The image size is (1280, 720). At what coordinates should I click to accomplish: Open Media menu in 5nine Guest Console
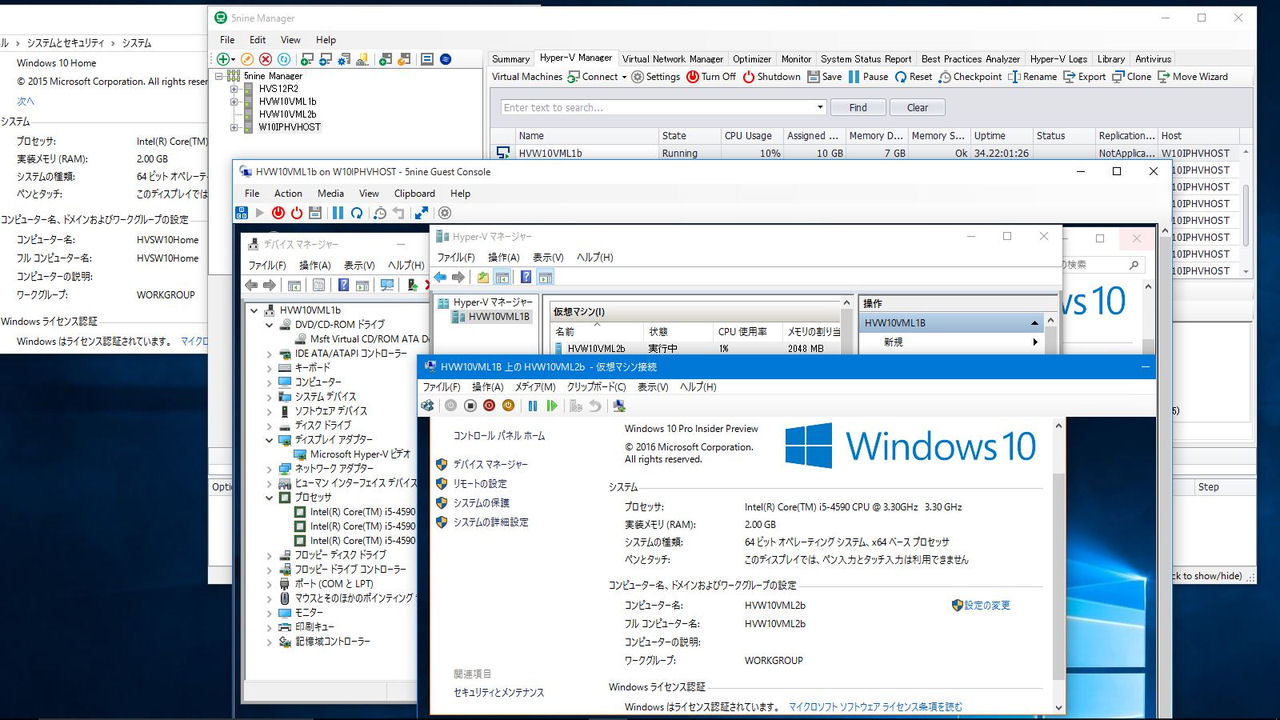point(331,194)
